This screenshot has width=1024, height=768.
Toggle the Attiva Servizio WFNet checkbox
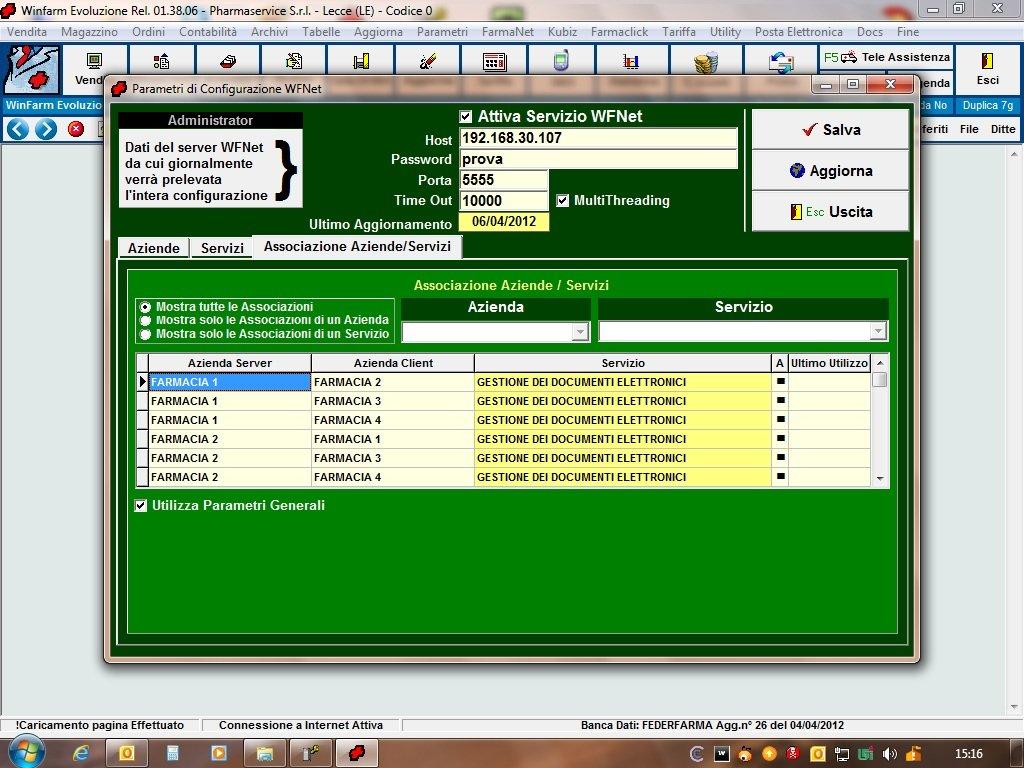[x=466, y=117]
